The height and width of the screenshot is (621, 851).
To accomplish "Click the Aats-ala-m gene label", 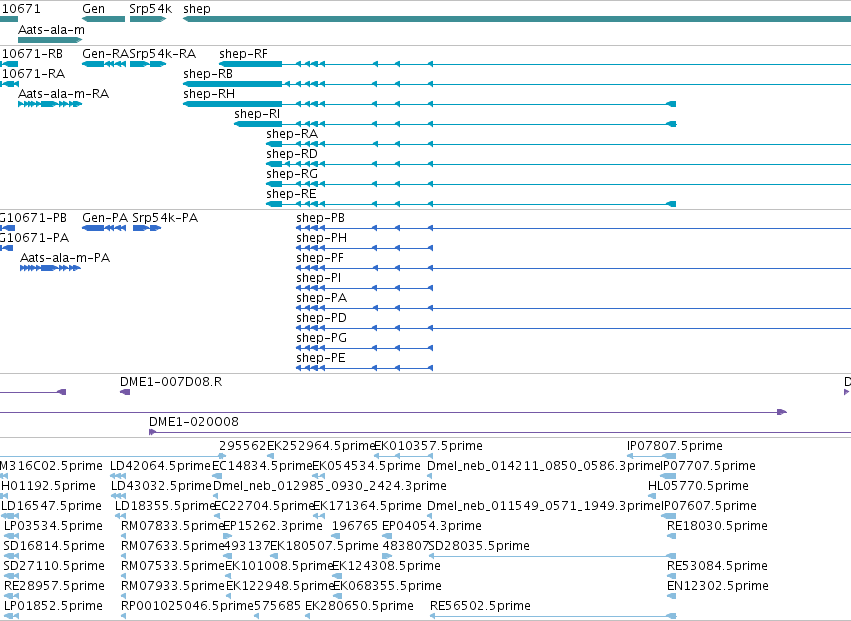I will coord(52,30).
